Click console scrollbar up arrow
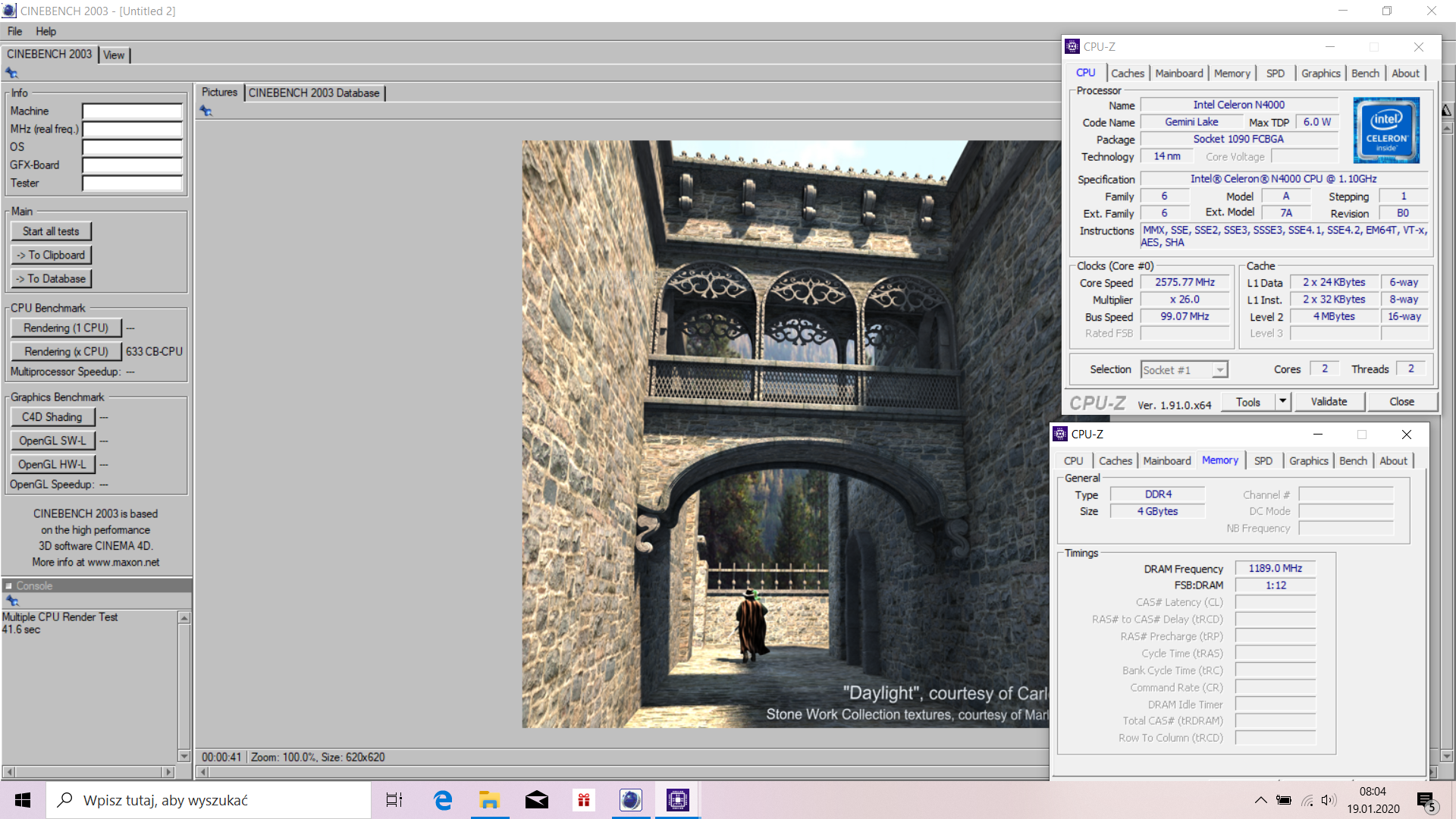The height and width of the screenshot is (819, 1456). point(184,618)
